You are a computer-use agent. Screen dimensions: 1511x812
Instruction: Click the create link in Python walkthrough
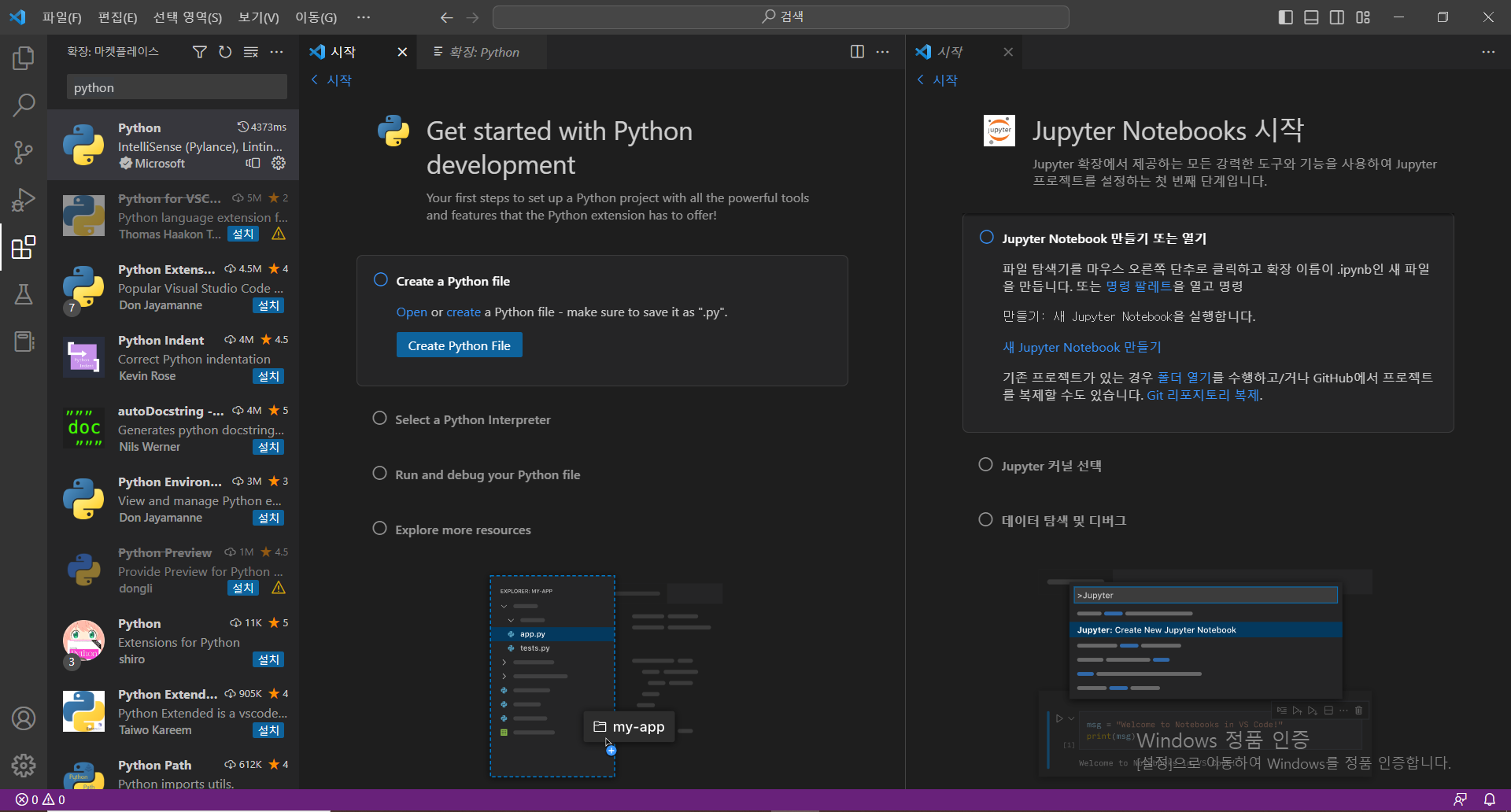pyautogui.click(x=464, y=312)
